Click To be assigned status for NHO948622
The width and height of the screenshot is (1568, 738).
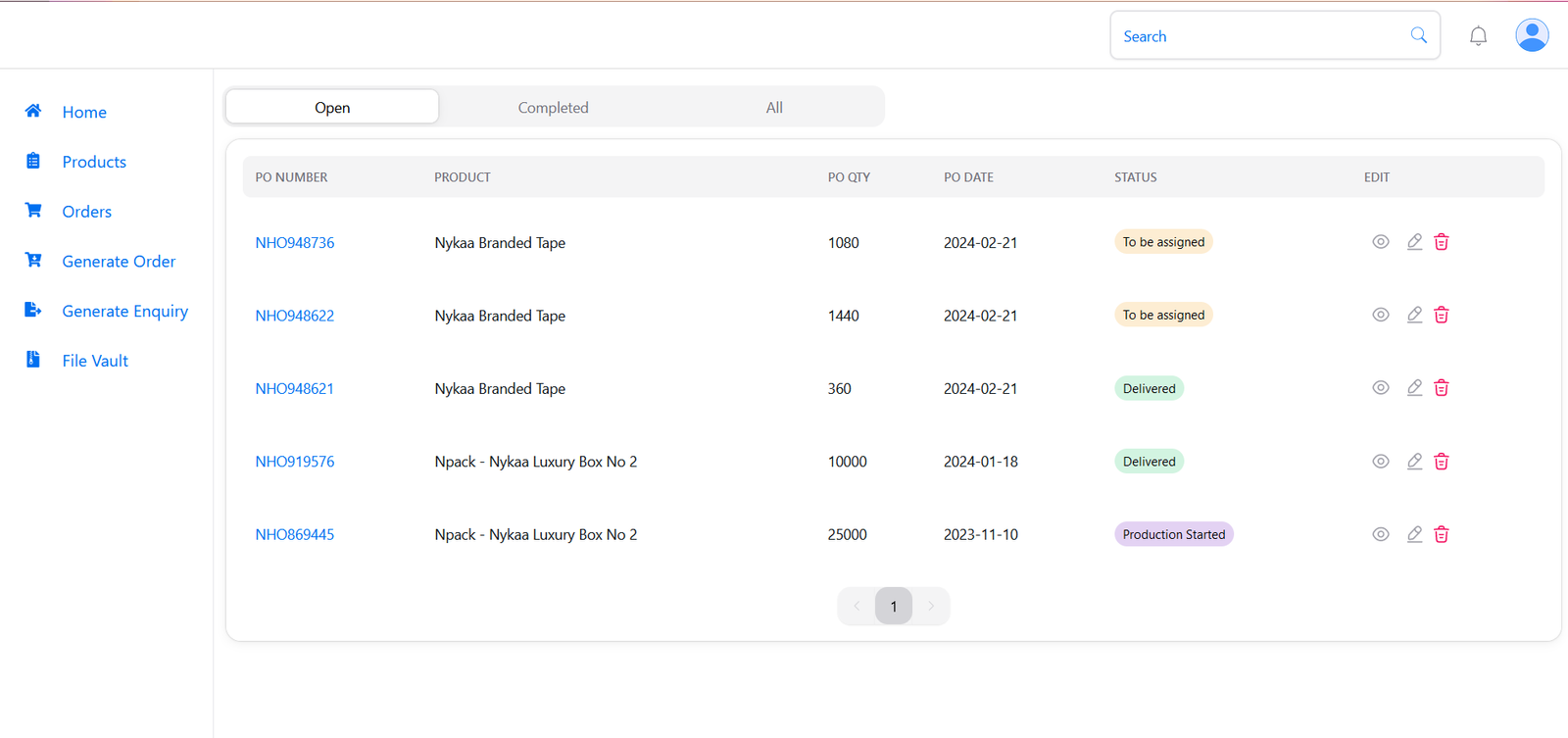pyautogui.click(x=1163, y=315)
